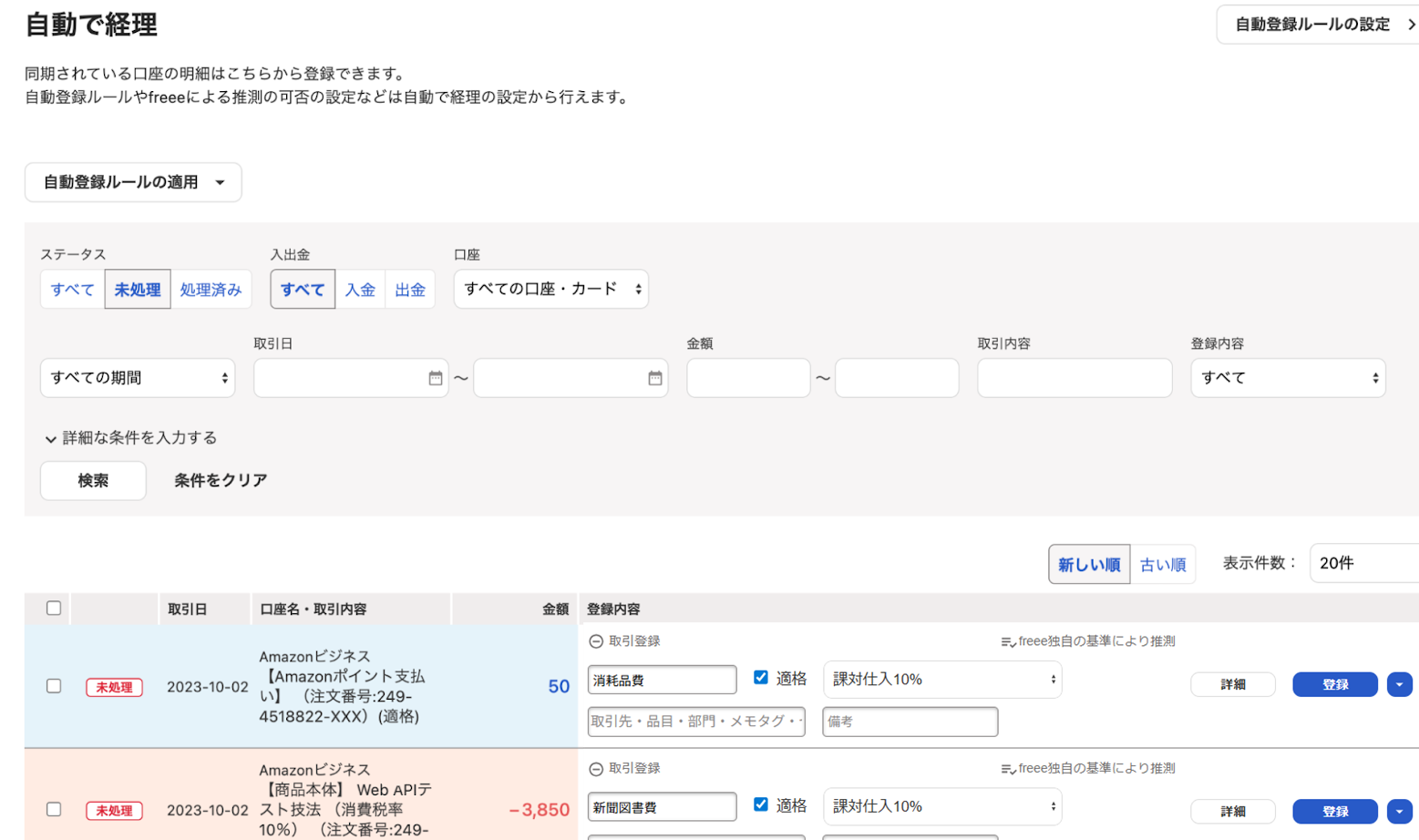Expand 自動登録ルールの適用 dropdown
Image resolution: width=1419 pixels, height=840 pixels.
(x=133, y=182)
